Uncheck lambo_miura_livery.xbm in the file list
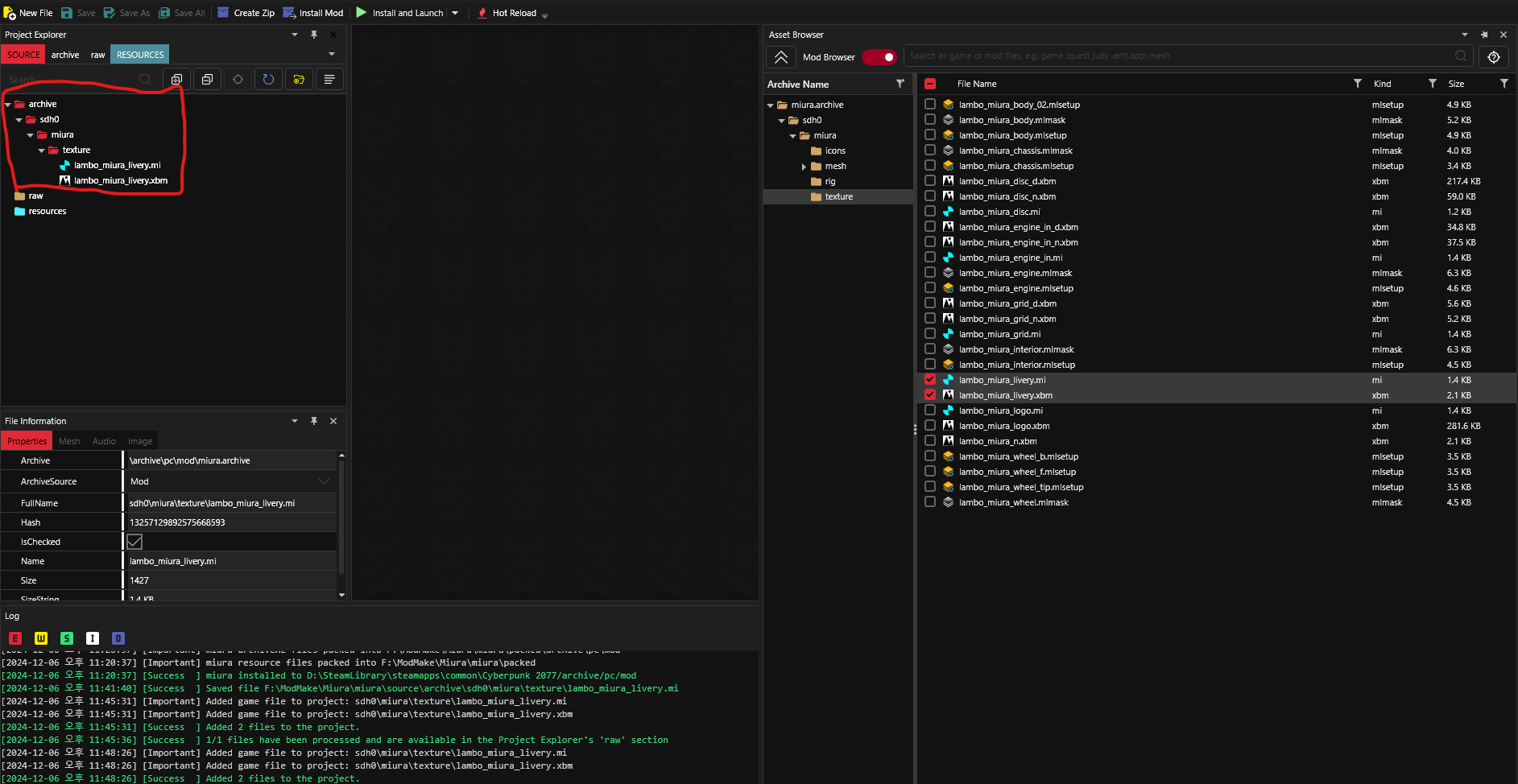1518x784 pixels. click(930, 395)
